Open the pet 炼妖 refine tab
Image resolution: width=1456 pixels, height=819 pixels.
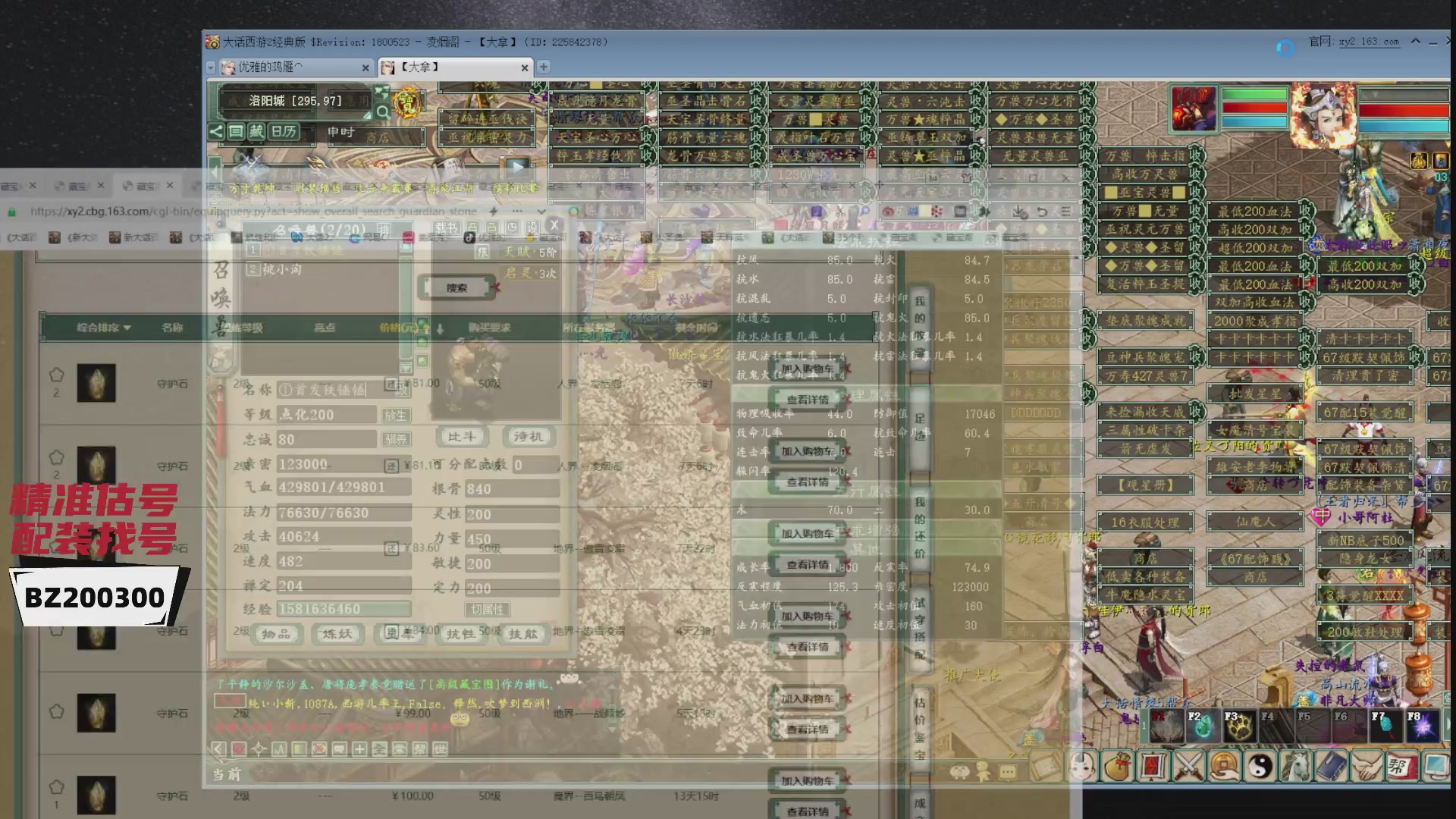coord(337,634)
